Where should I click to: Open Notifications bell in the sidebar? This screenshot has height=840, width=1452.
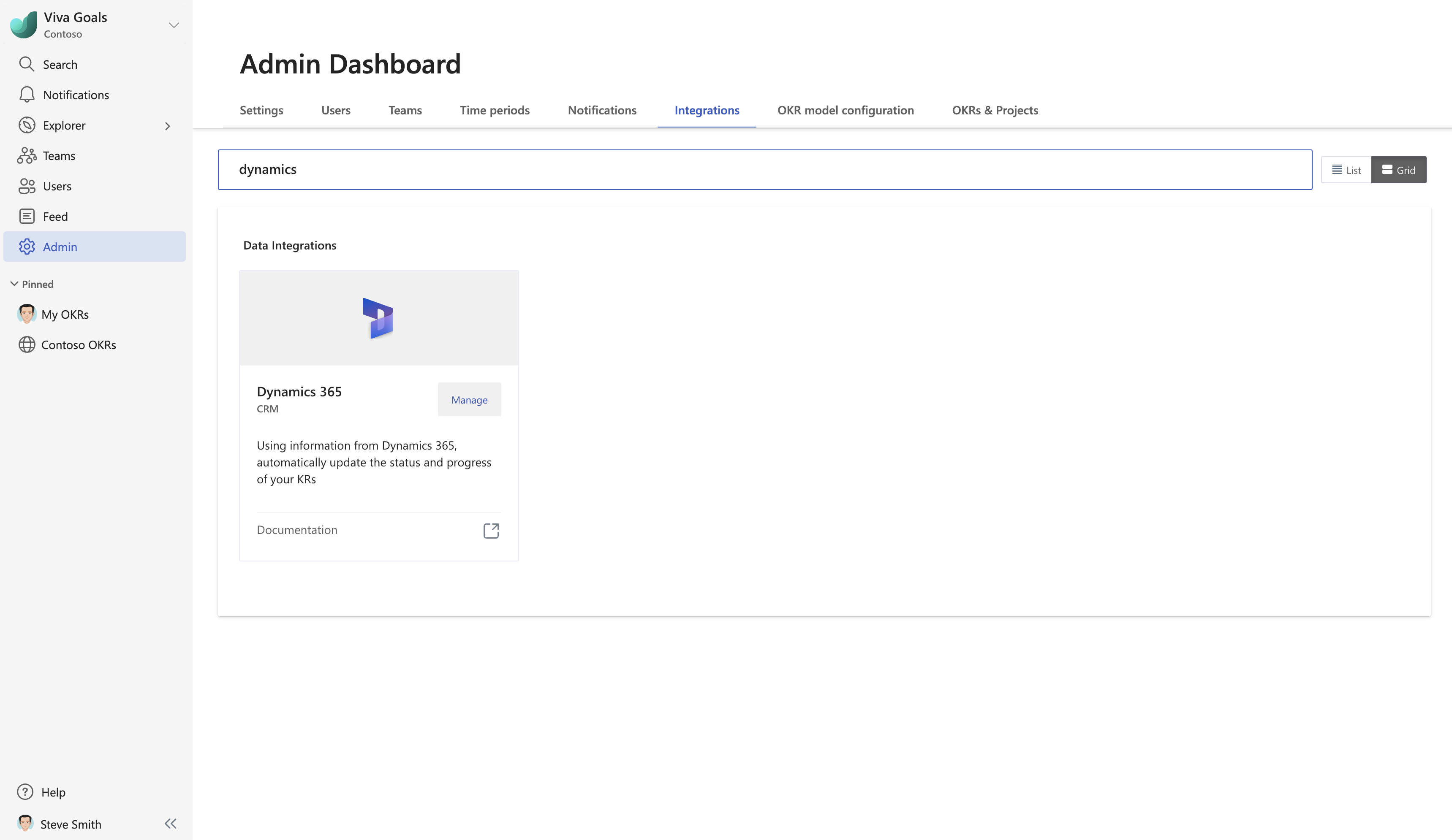coord(76,95)
